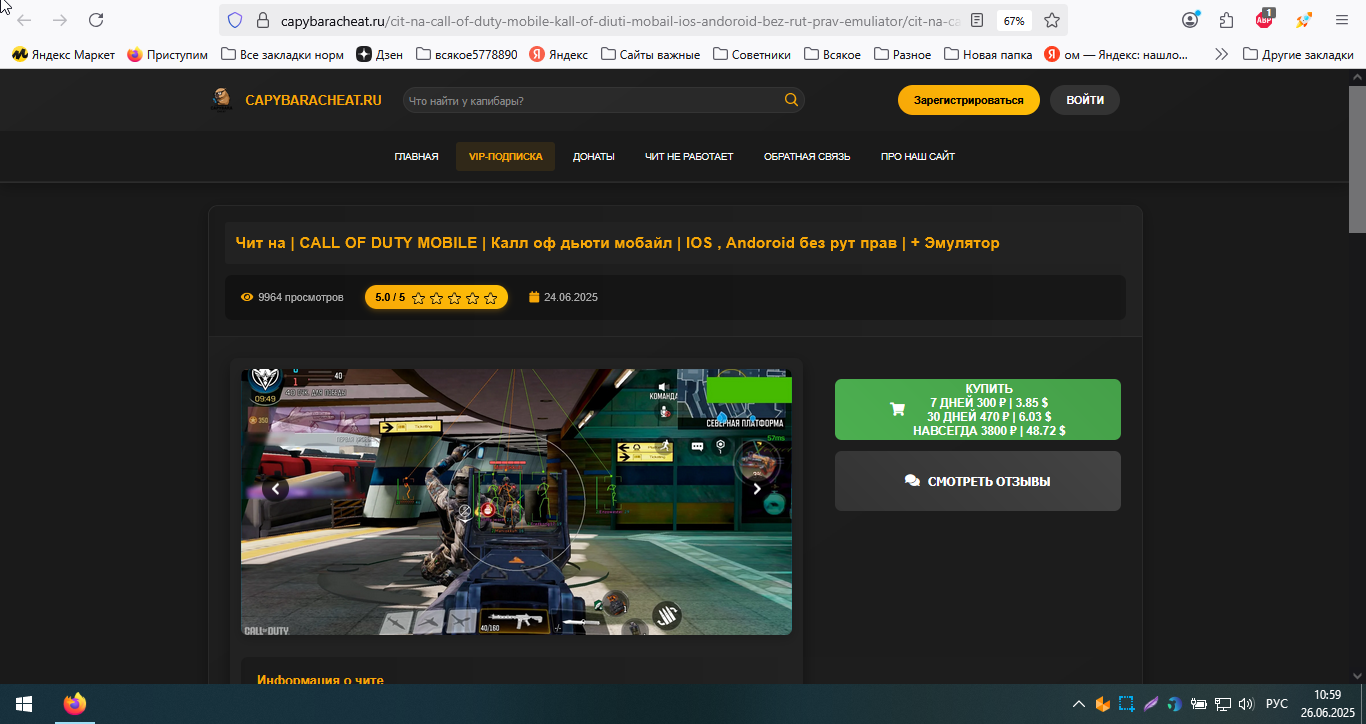This screenshot has height=724, width=1366.
Task: Rate five stars with the last star
Action: [x=490, y=298]
